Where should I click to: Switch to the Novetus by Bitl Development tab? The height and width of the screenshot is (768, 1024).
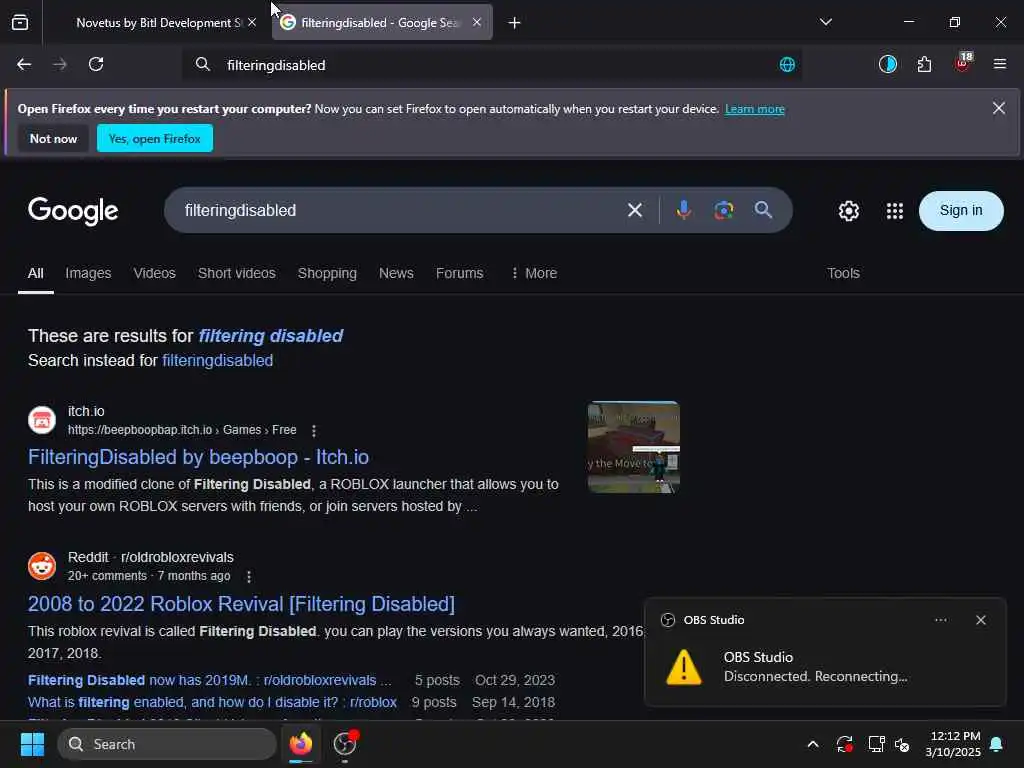coord(159,23)
